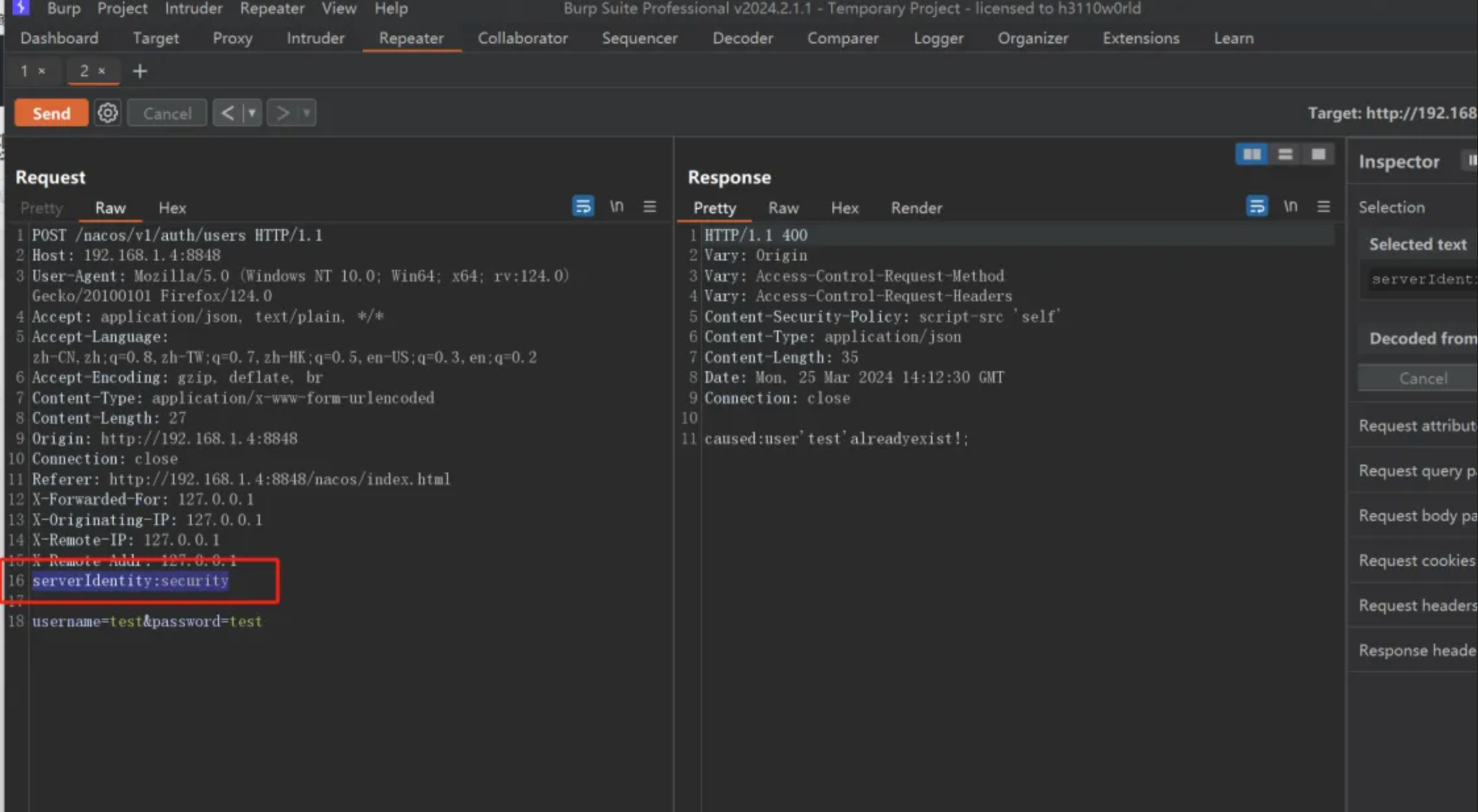
Task: Select top-bottom layout view
Action: pyautogui.click(x=1285, y=154)
